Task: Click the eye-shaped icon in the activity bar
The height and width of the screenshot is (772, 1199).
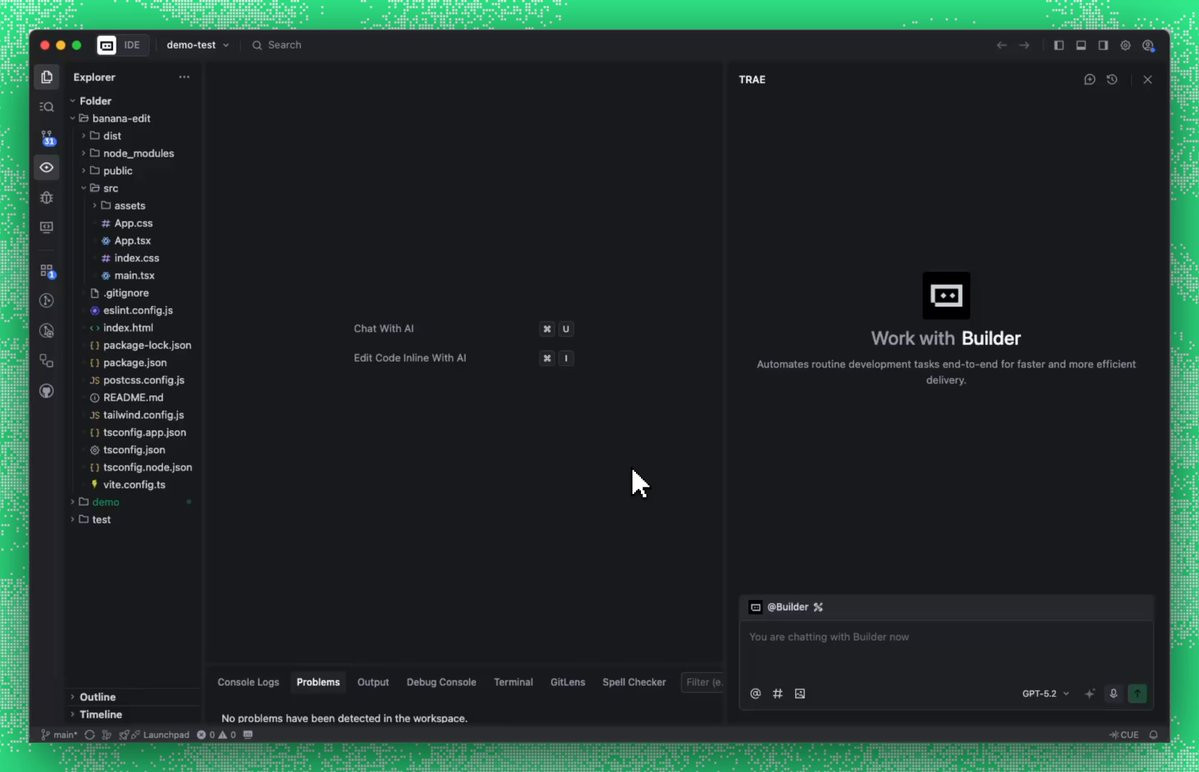Action: [x=47, y=167]
